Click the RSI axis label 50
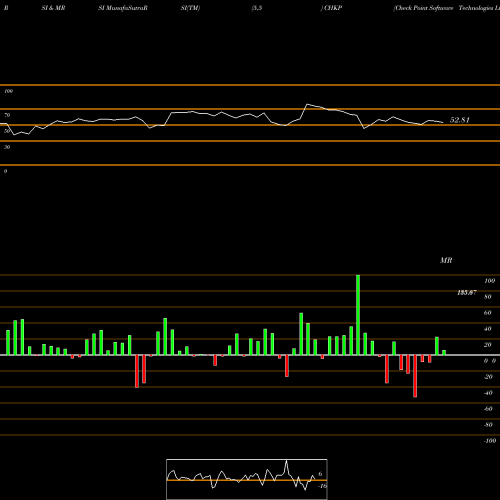 (7, 131)
